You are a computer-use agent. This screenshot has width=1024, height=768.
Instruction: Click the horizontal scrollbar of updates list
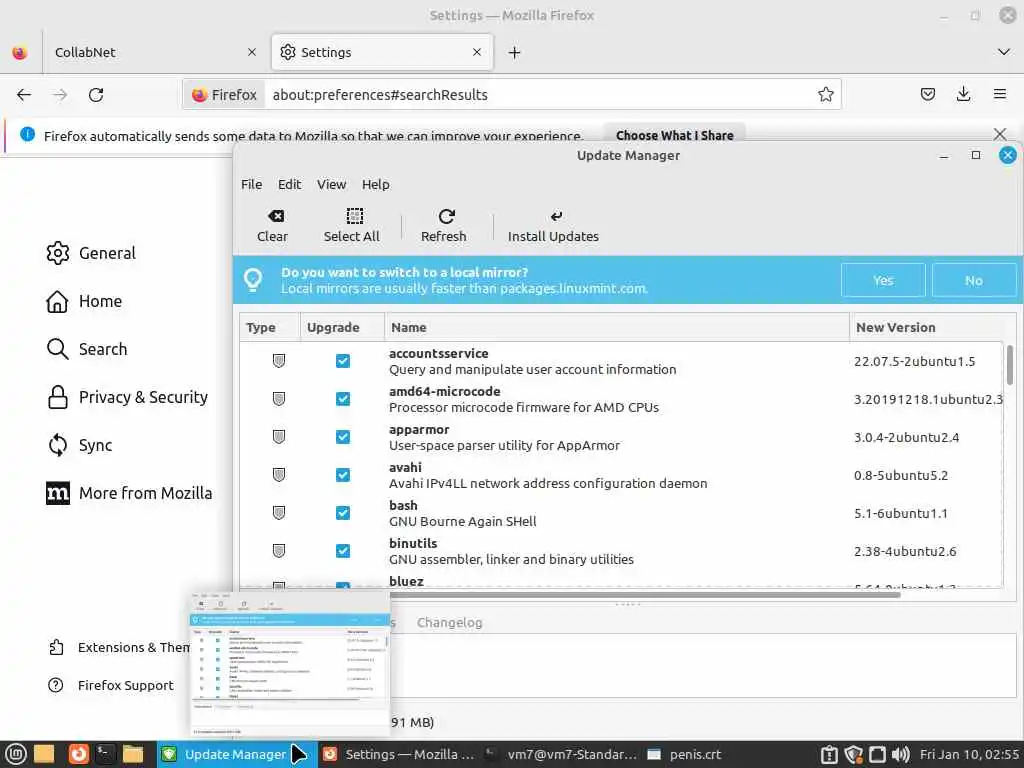pyautogui.click(x=645, y=594)
